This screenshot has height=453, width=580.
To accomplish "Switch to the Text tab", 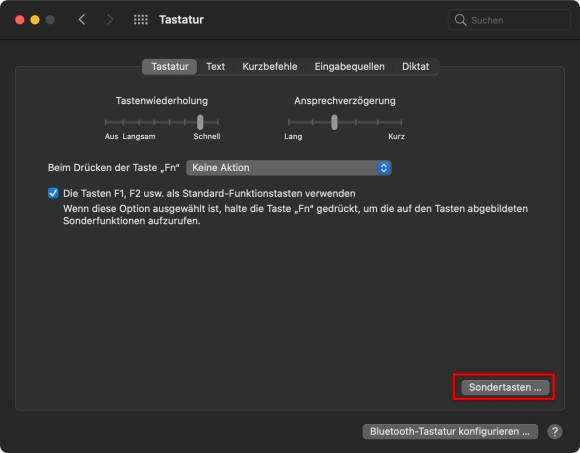I will (215, 67).
